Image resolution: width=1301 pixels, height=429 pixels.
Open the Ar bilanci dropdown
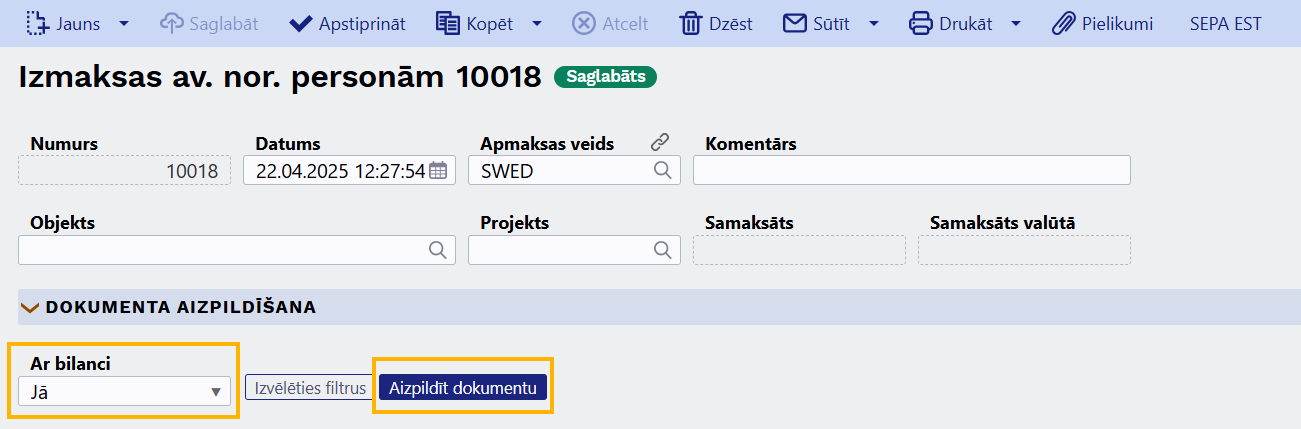coord(124,391)
